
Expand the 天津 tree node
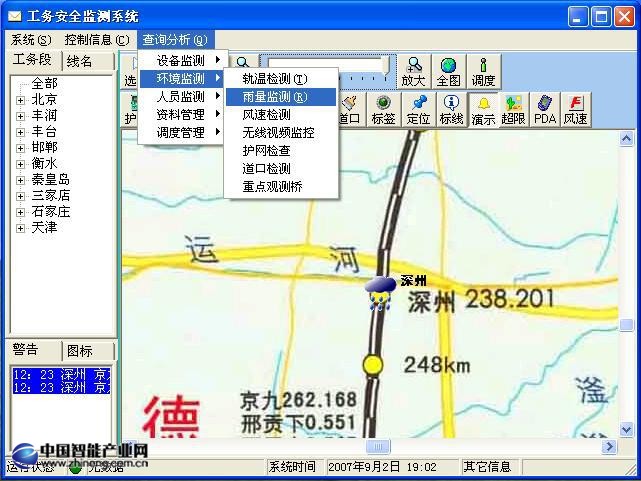pos(21,228)
